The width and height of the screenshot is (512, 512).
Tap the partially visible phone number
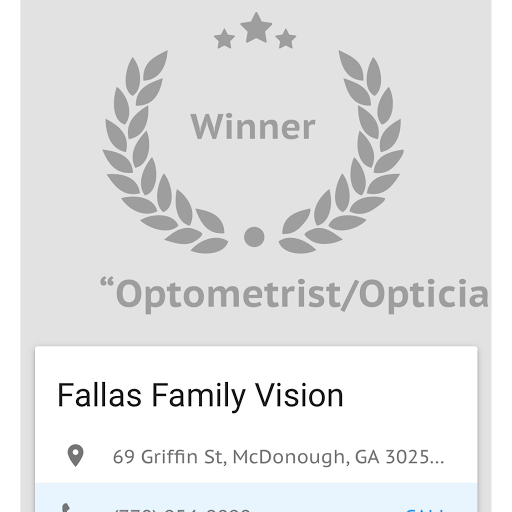point(182,510)
